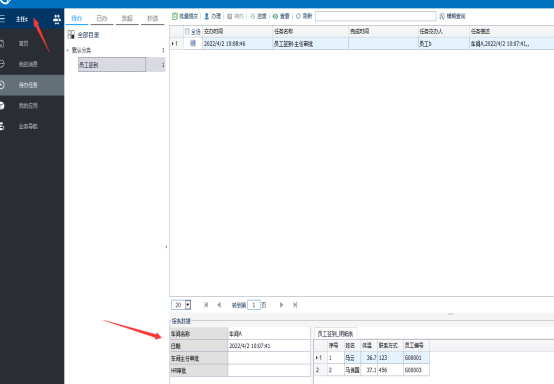
Task: Switch to the 待办 tab
Action: tap(77, 18)
